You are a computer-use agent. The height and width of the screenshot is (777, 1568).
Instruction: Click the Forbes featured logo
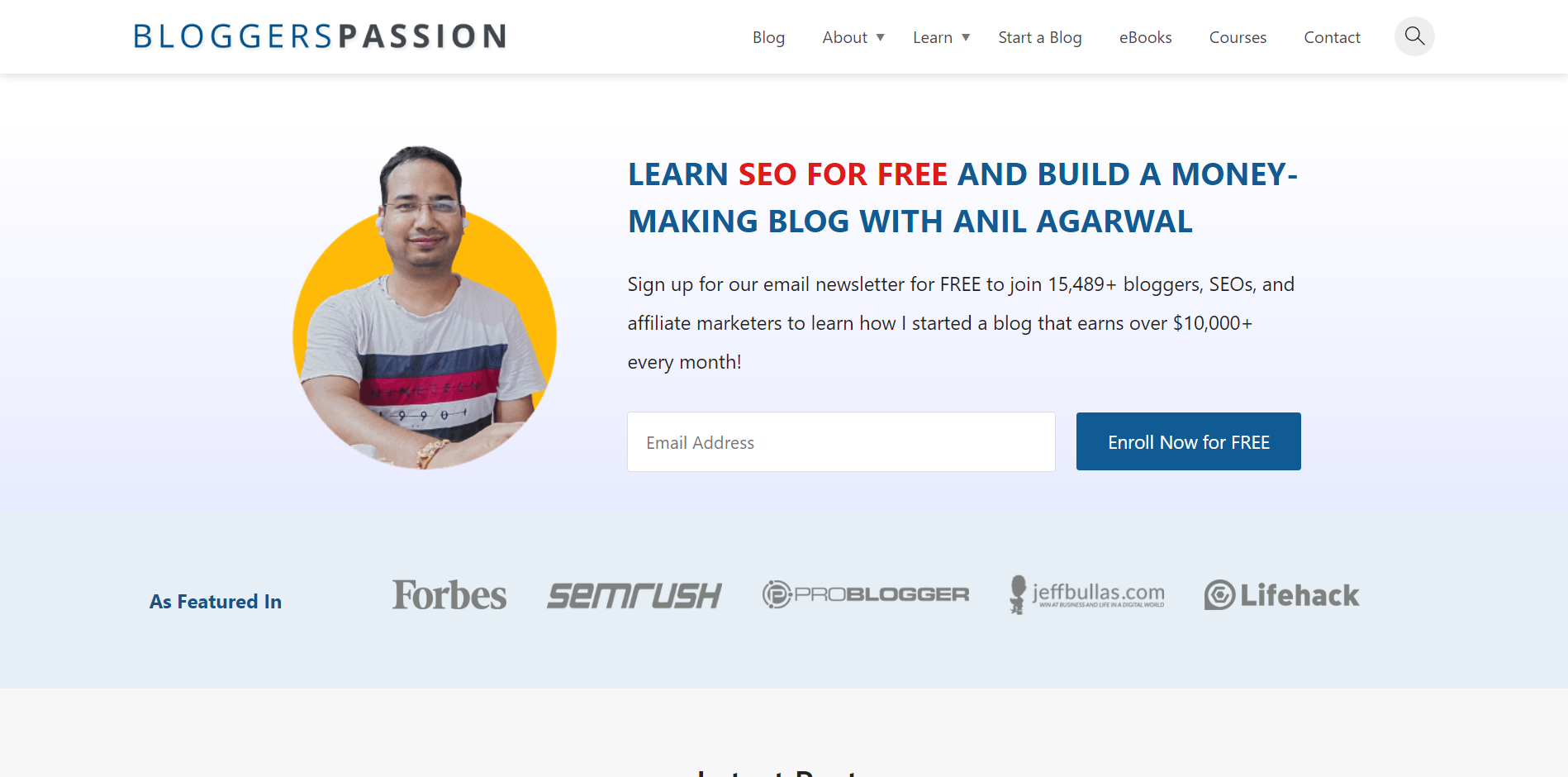[449, 595]
